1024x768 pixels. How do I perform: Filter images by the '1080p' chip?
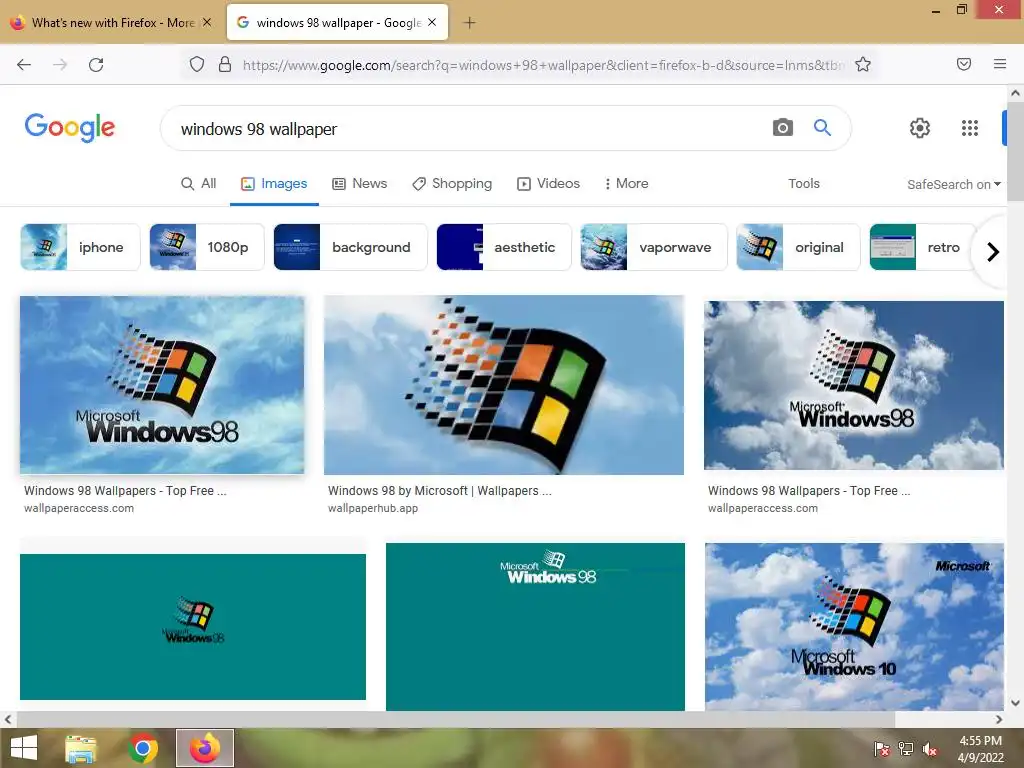click(x=207, y=247)
